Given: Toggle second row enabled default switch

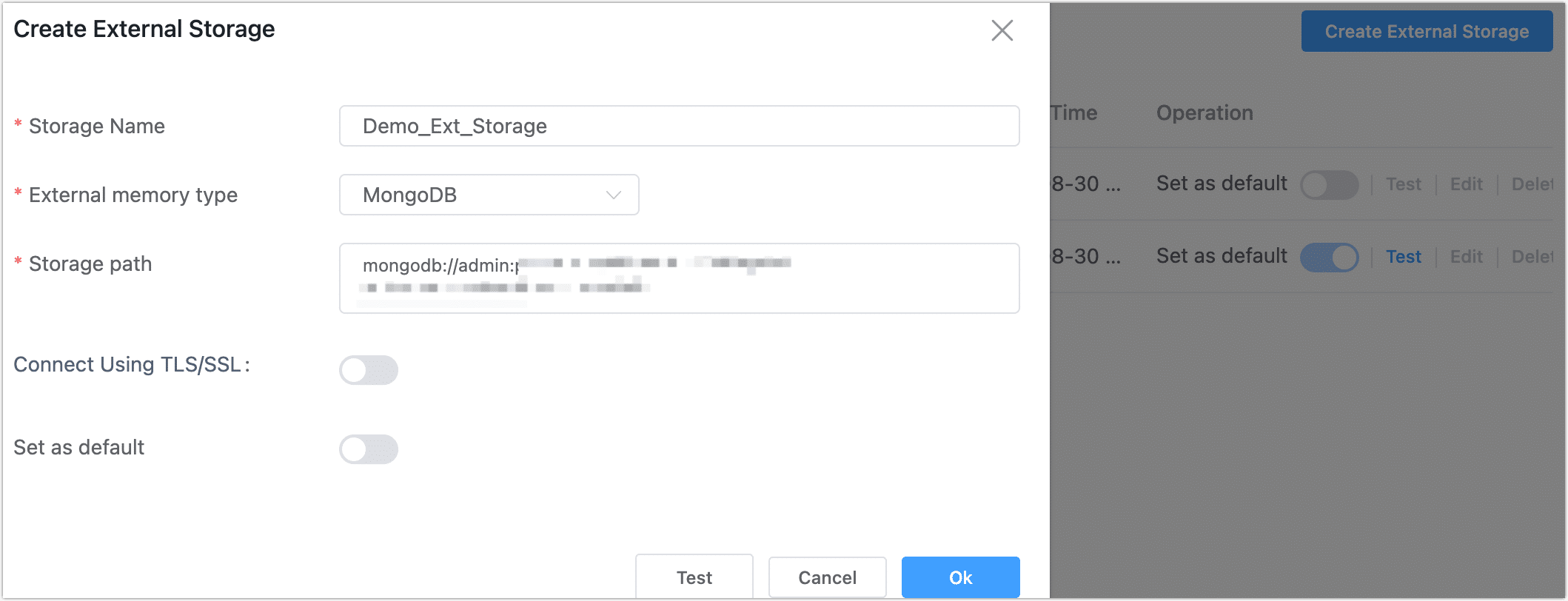Looking at the screenshot, I should [x=1330, y=257].
